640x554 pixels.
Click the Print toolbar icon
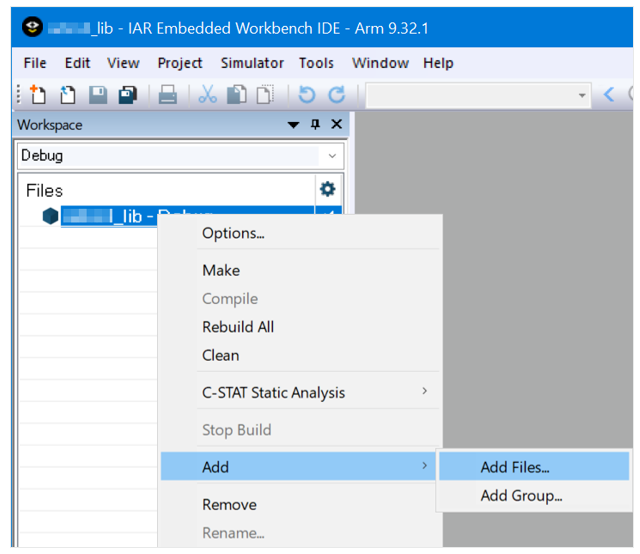point(167,95)
